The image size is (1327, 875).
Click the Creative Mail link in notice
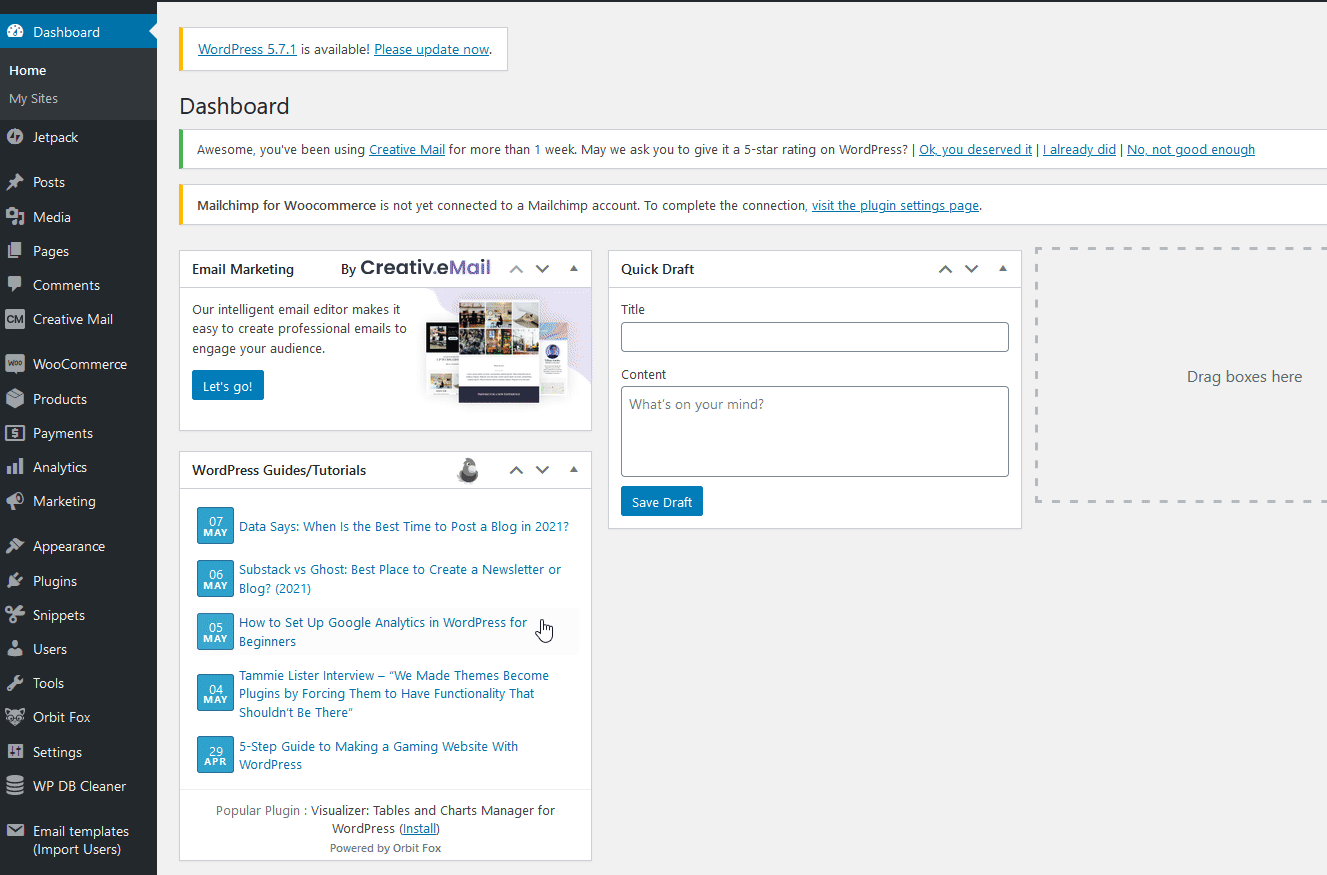pos(407,149)
